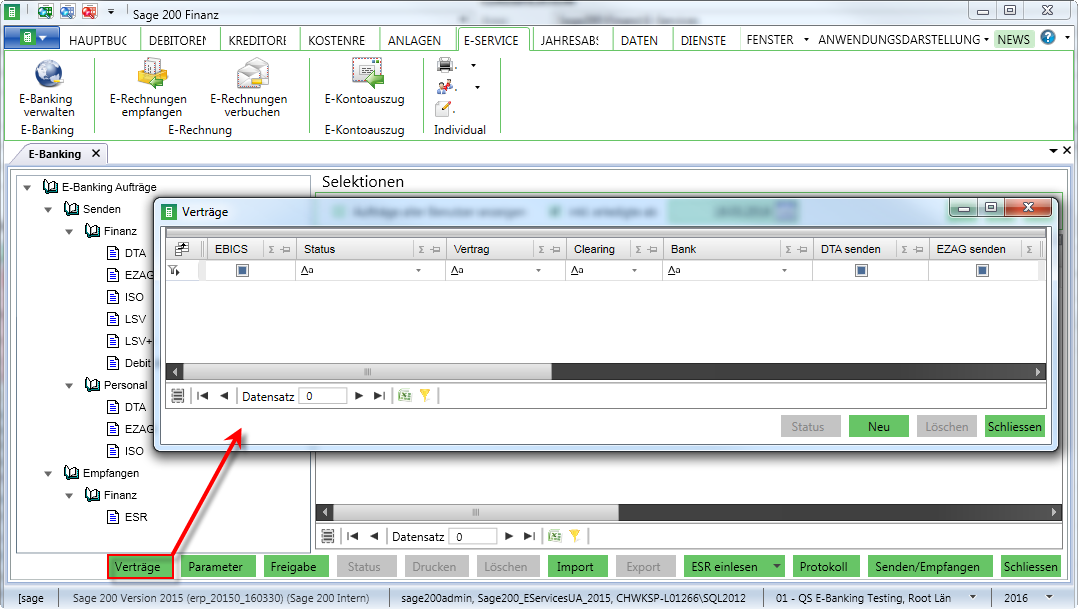Image resolution: width=1078 pixels, height=609 pixels.
Task: Open the Vertrag column filter dropdown
Action: 538,271
